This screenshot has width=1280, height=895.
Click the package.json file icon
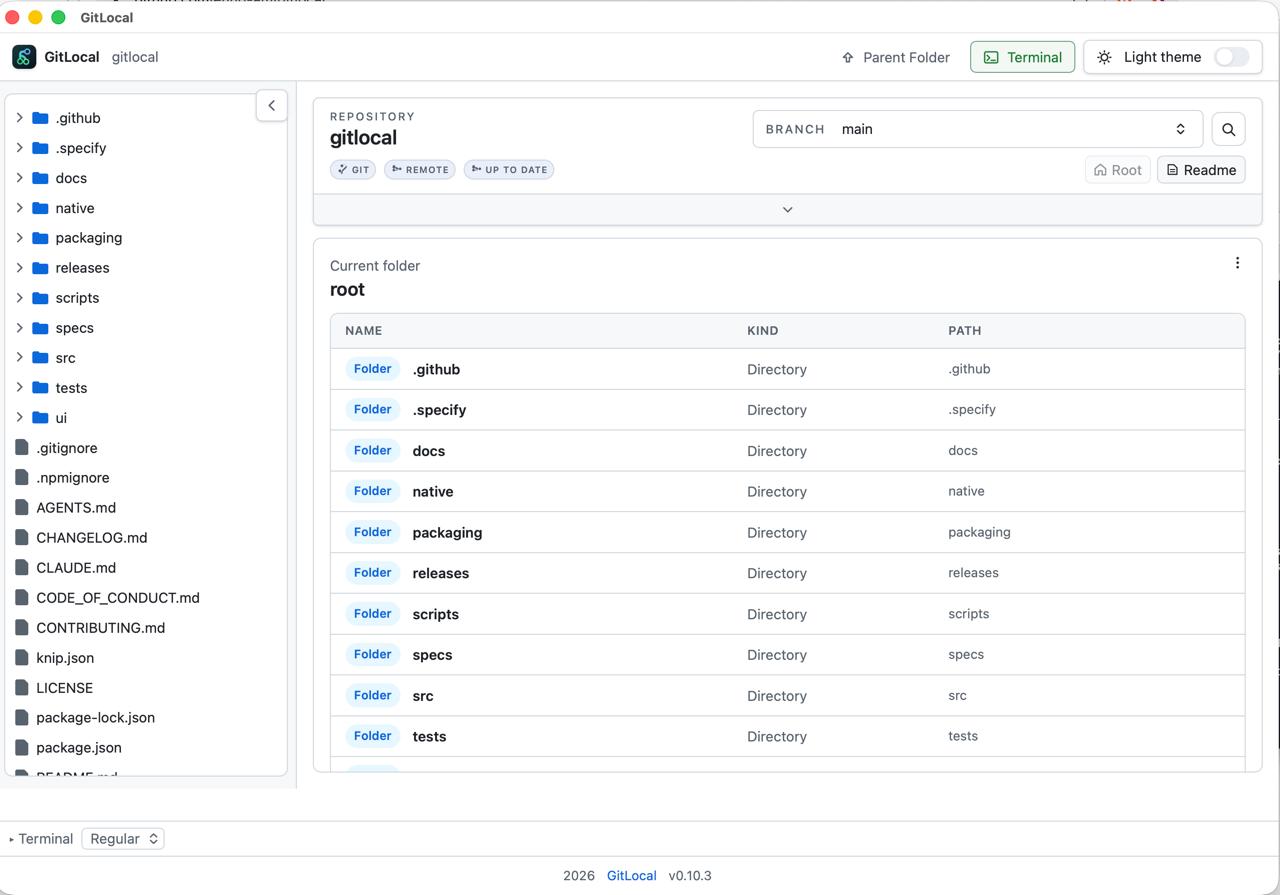tap(22, 748)
